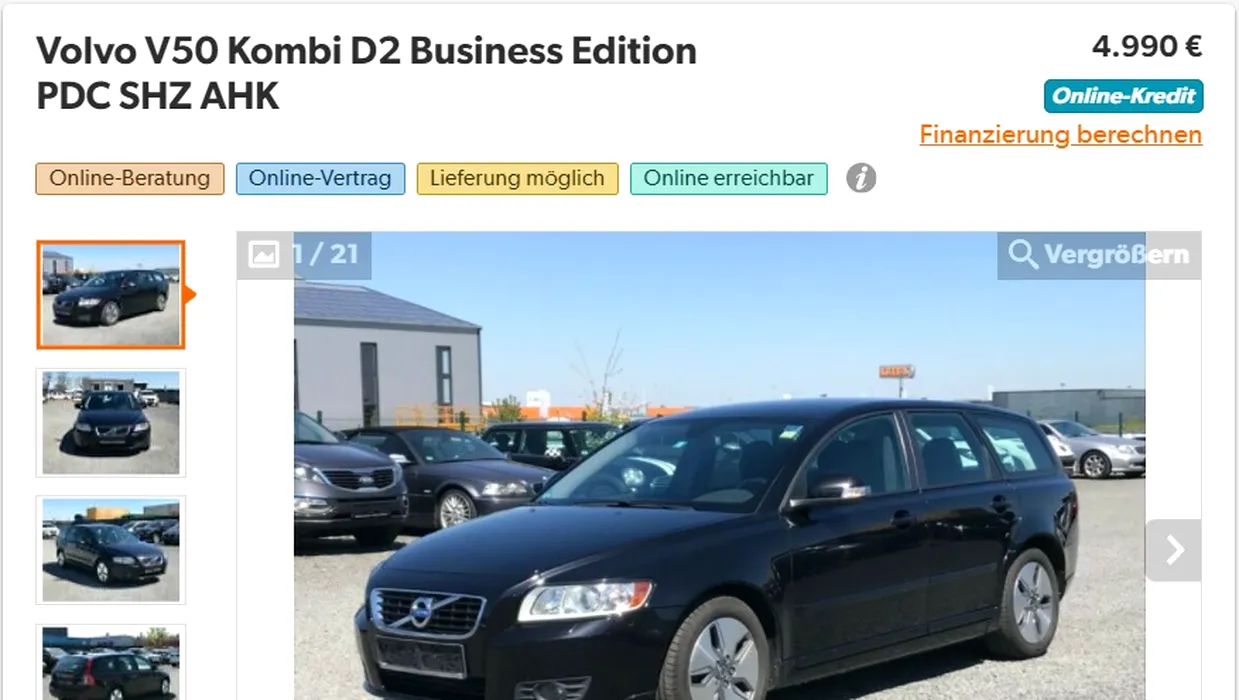Go to next photo with right arrow
Image resolution: width=1239 pixels, height=700 pixels.
pyautogui.click(x=1174, y=550)
